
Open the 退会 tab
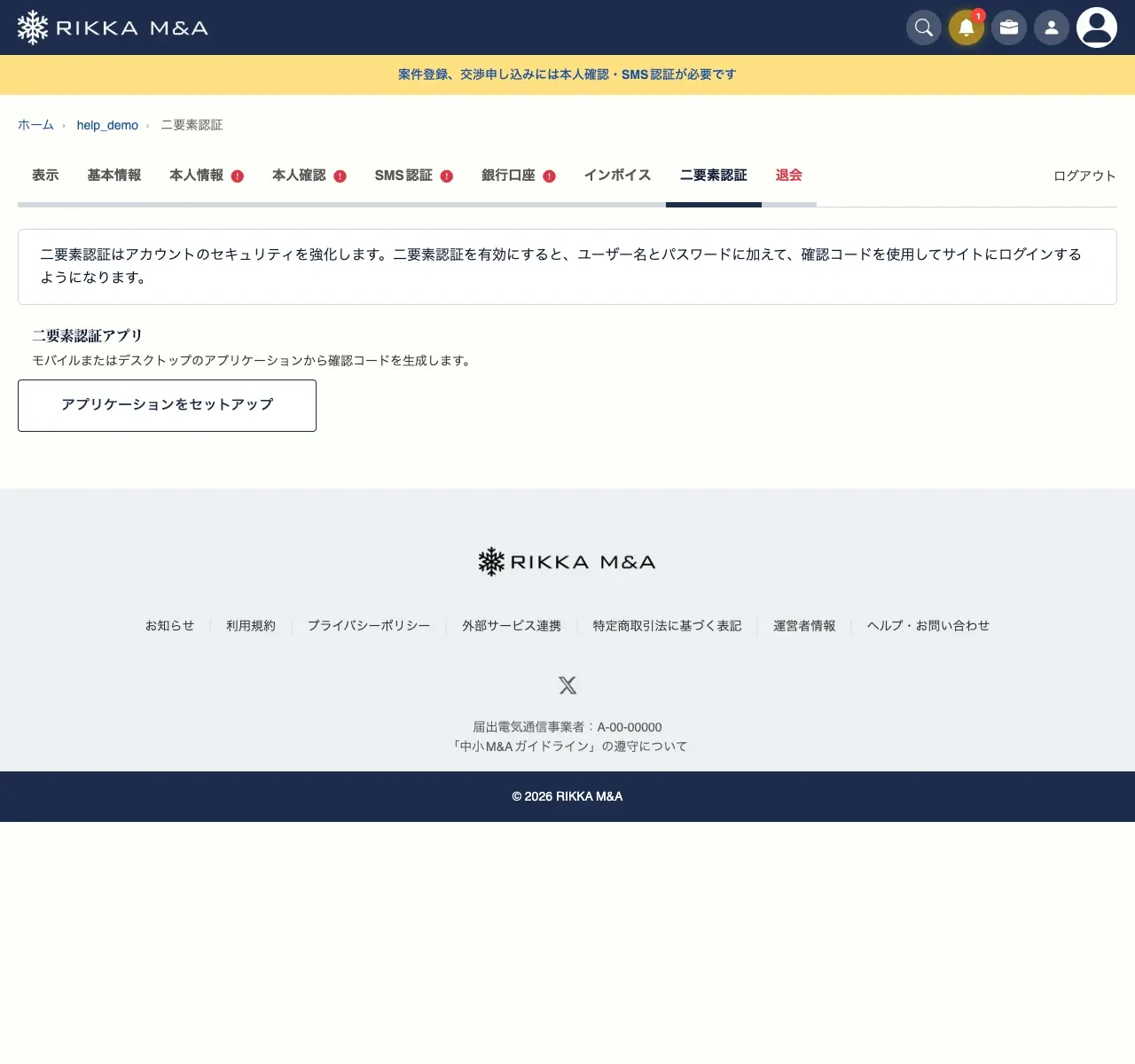click(x=789, y=176)
